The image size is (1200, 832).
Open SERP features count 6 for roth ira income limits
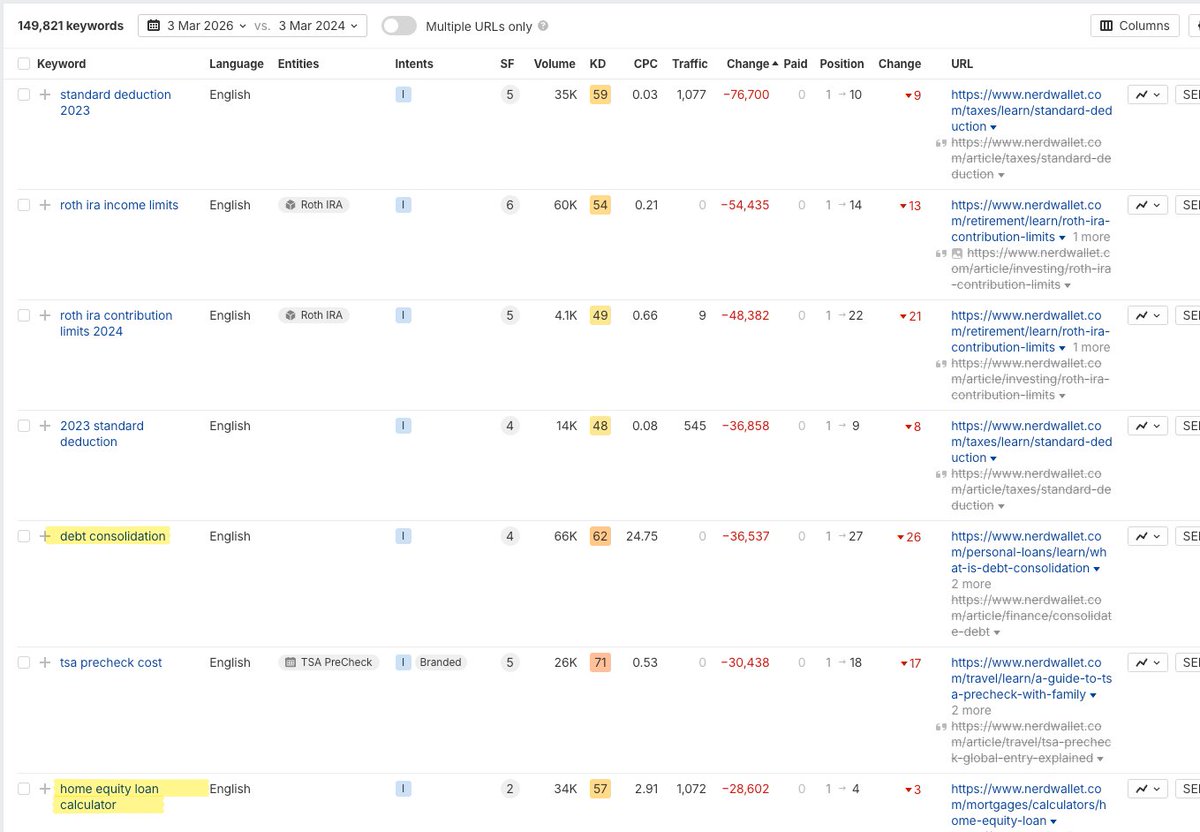click(510, 205)
